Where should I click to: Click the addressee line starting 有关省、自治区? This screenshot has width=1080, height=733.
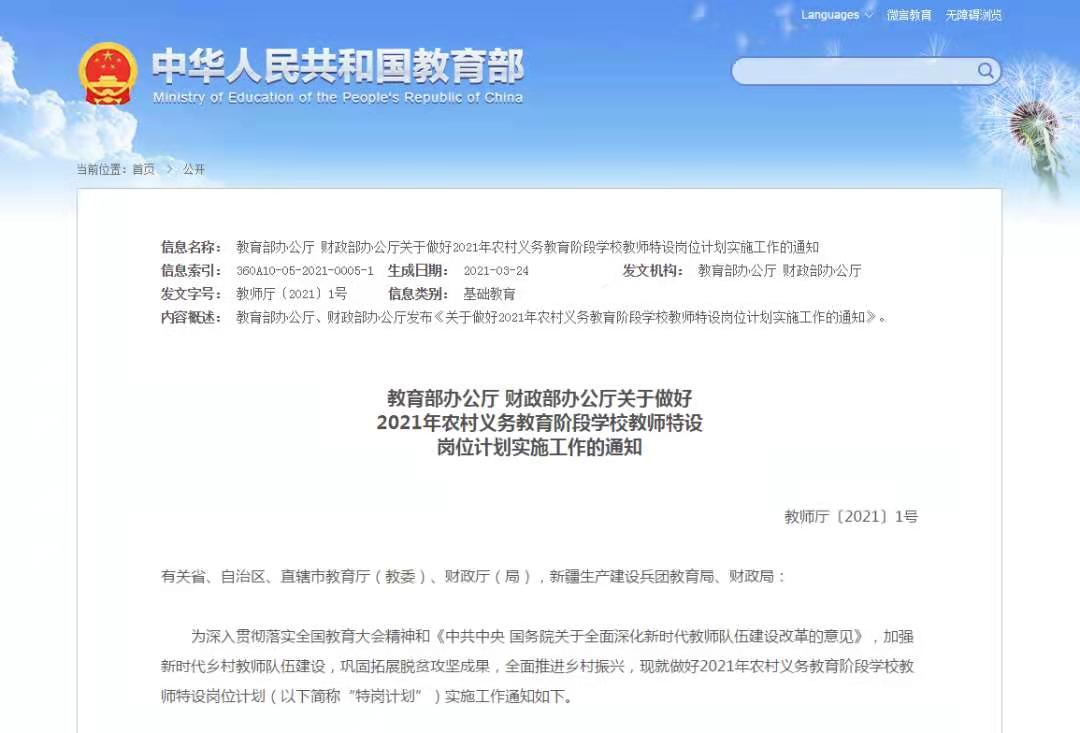(x=473, y=576)
